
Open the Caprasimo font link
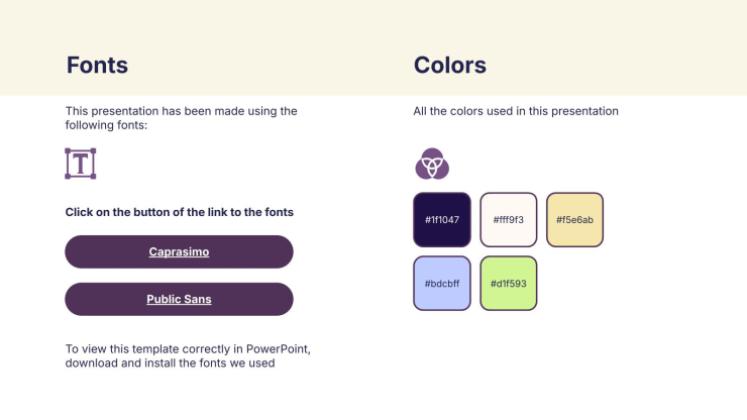point(179,252)
